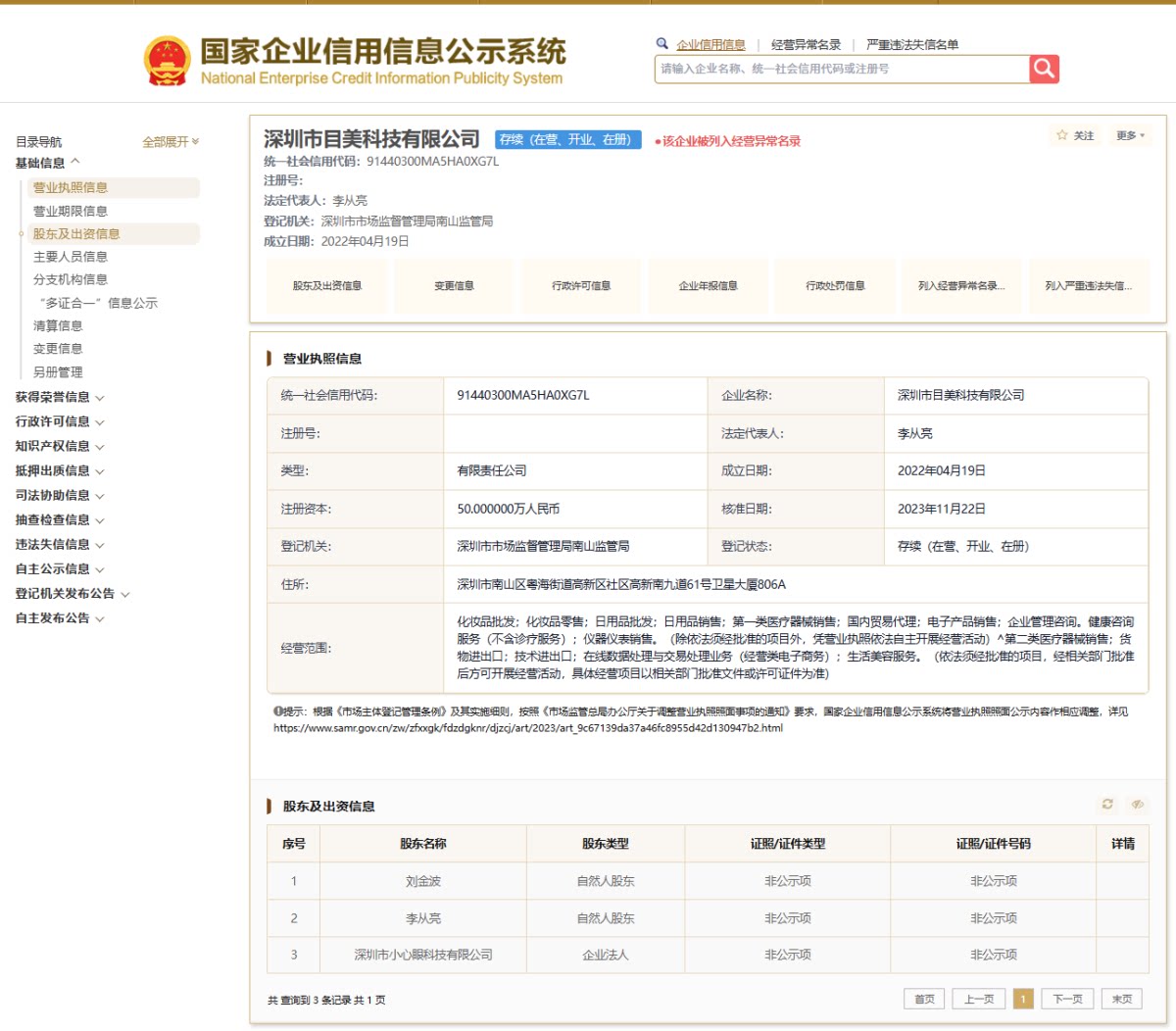Open the samr.gov.cn notice URL
The width and height of the screenshot is (1176, 1031).
(528, 728)
